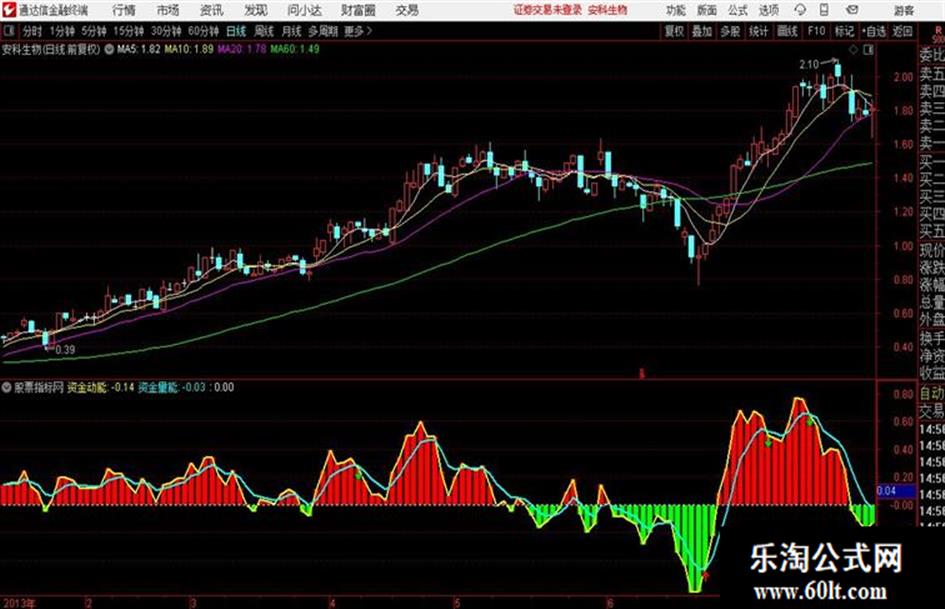The height and width of the screenshot is (609, 945).
Task: Click the 标记 mark button
Action: (x=844, y=31)
